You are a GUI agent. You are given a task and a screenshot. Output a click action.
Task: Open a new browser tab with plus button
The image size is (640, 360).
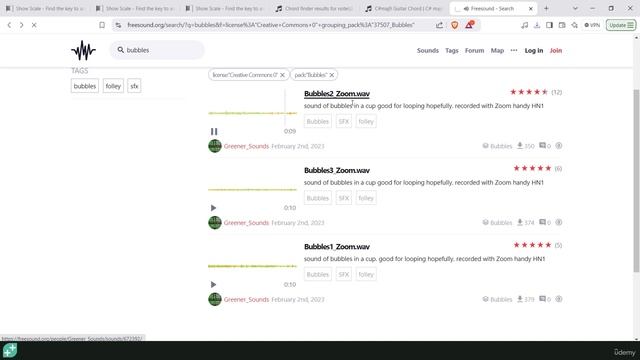pyautogui.click(x=546, y=9)
